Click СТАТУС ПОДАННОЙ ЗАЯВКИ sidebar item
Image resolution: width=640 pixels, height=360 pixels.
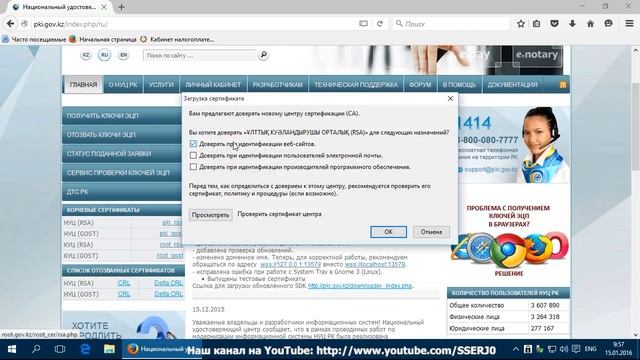122,154
